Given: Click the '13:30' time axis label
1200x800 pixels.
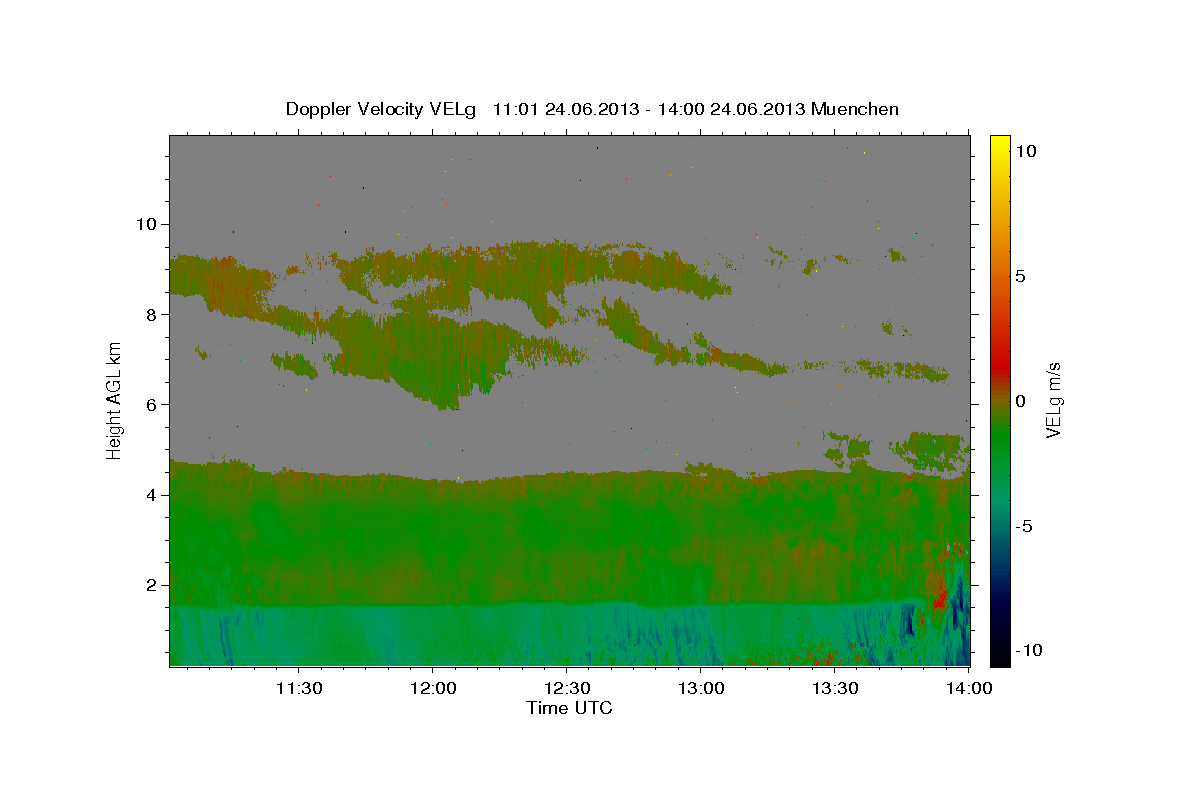Looking at the screenshot, I should tap(834, 689).
